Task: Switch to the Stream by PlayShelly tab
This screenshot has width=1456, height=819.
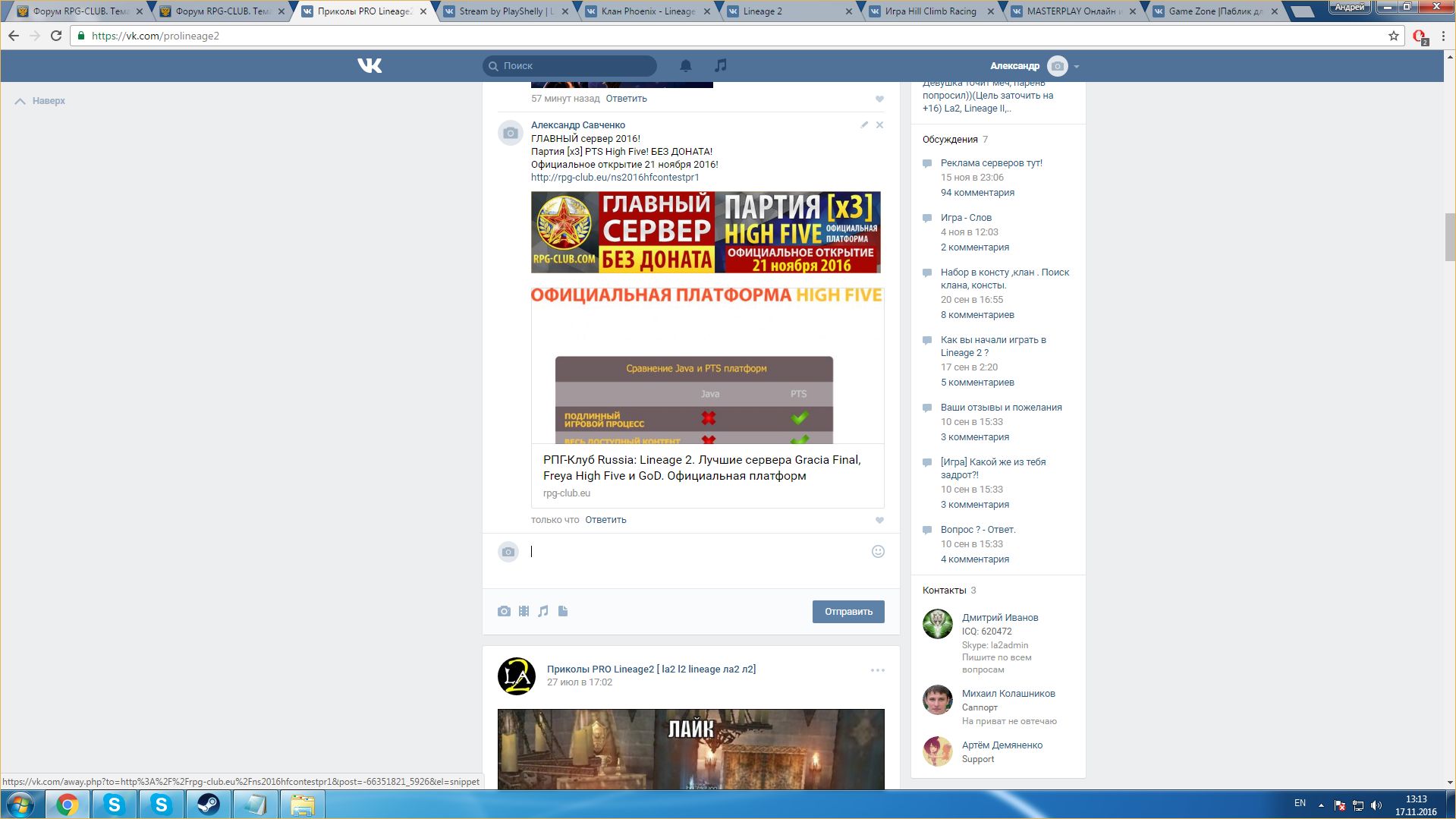Action: 505,11
